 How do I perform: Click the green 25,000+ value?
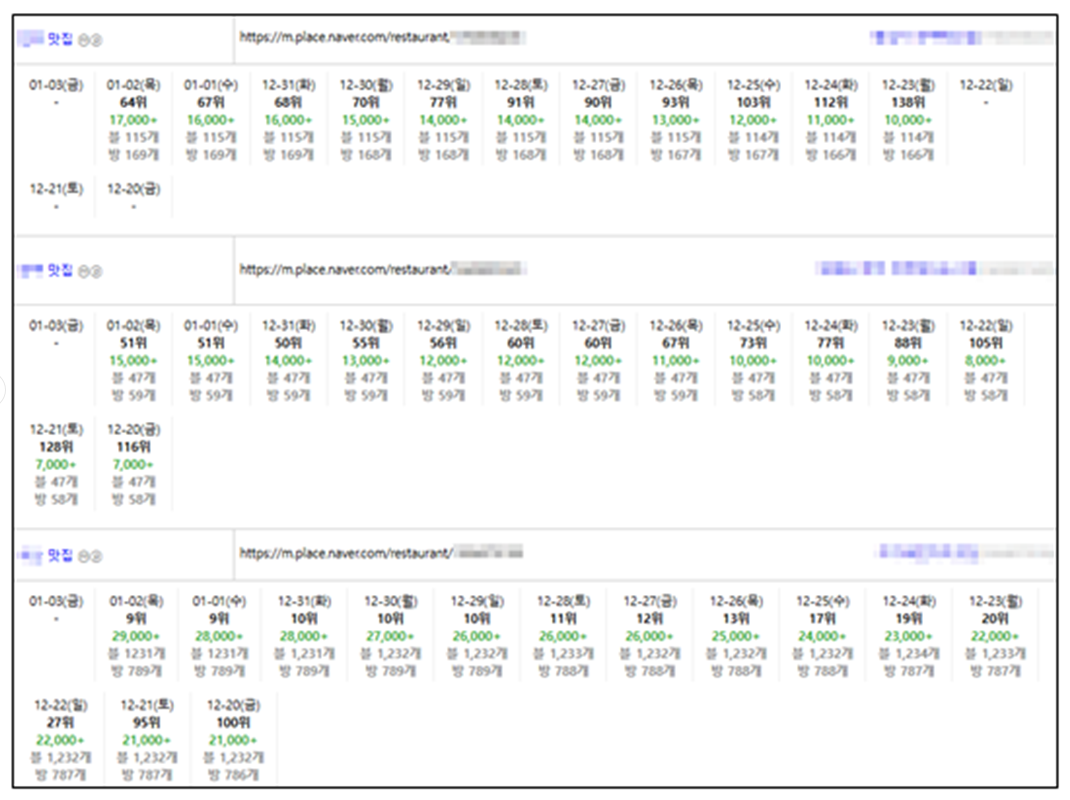736,636
